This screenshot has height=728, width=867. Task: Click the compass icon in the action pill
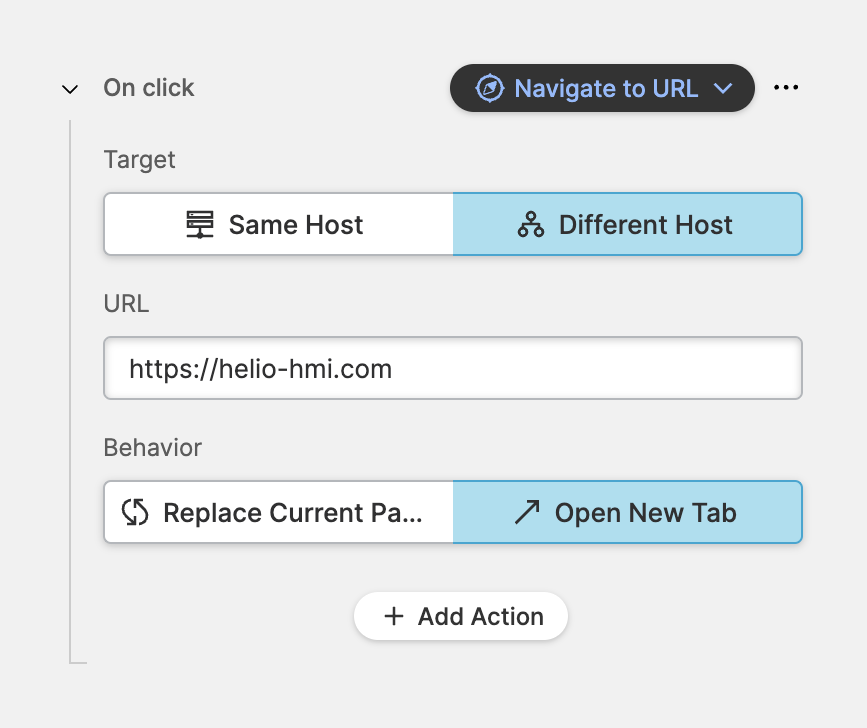489,88
